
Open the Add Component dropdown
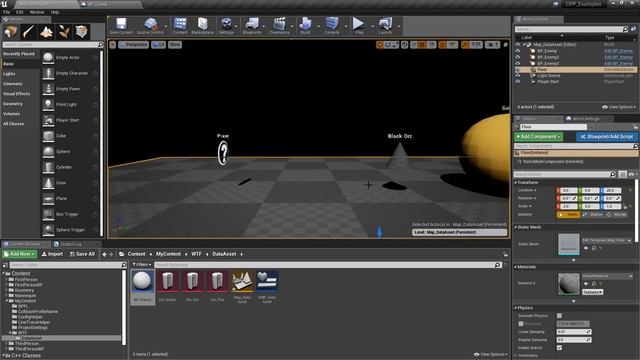coord(539,137)
